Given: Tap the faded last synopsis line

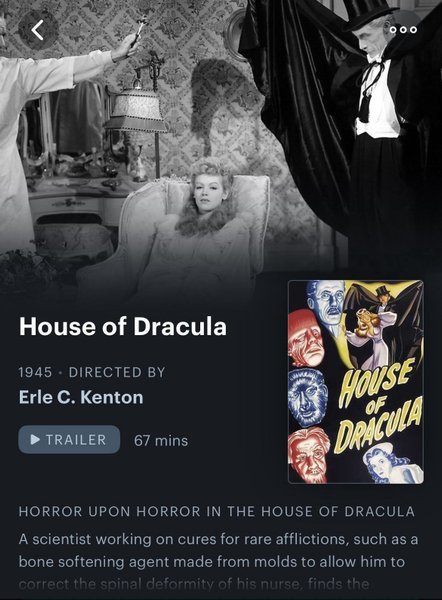Looking at the screenshot, I should [194, 585].
